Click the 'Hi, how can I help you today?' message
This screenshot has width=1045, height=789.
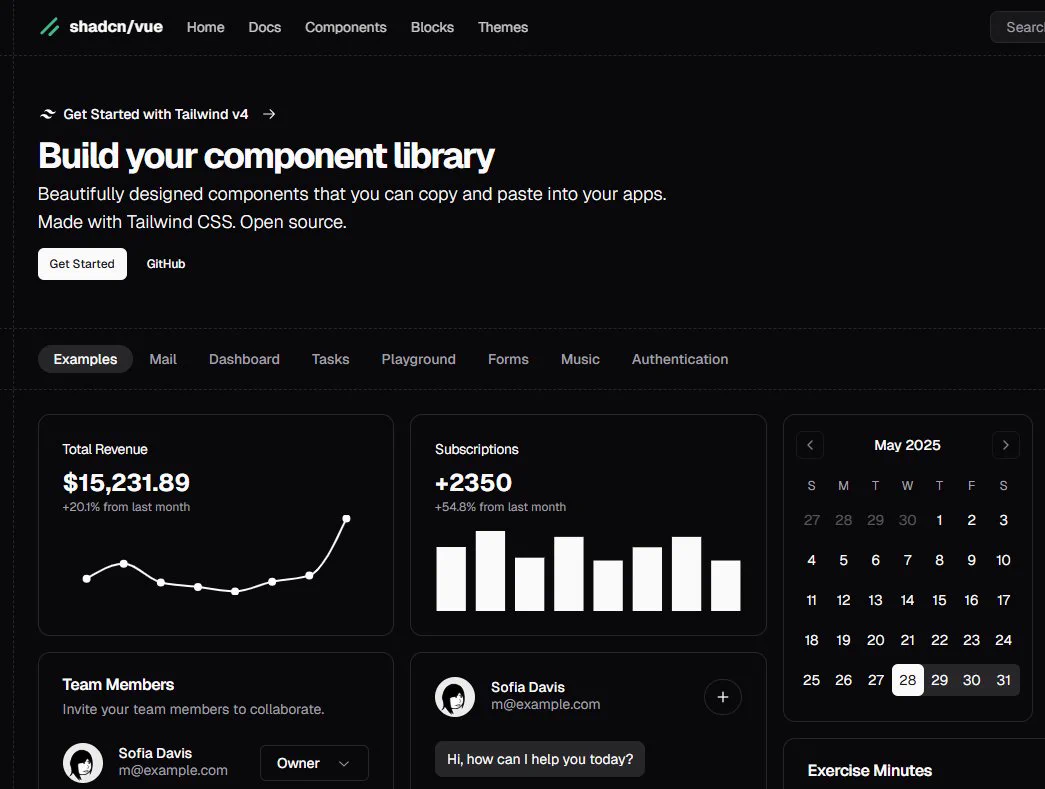[540, 759]
